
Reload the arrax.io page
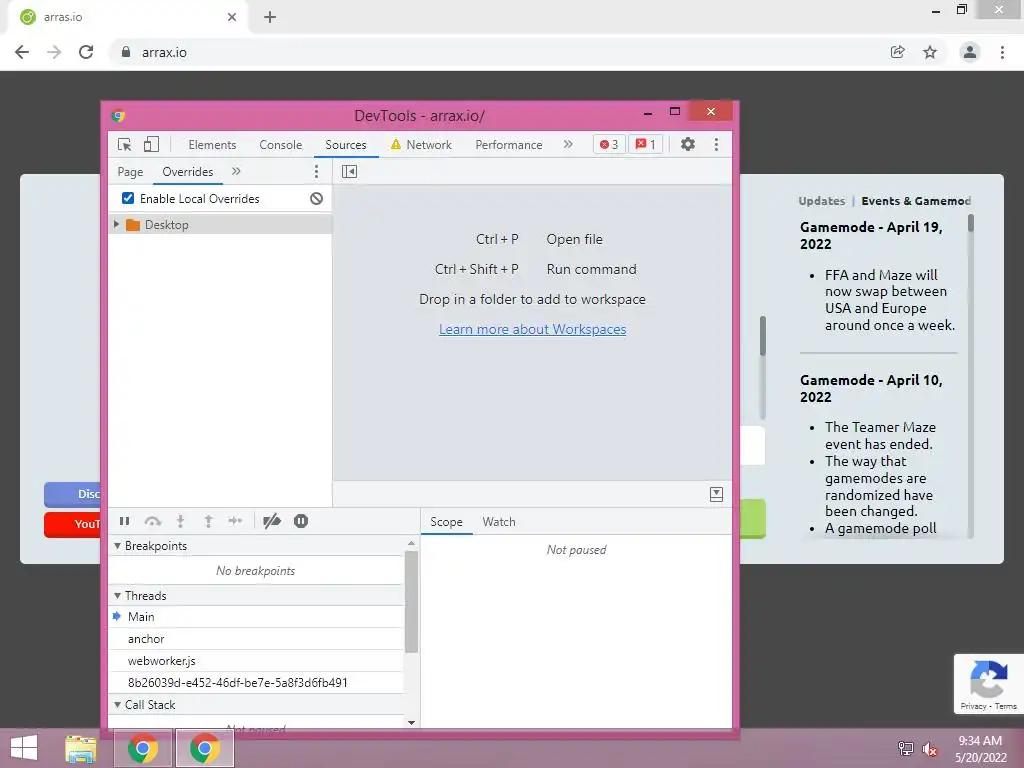tap(86, 52)
